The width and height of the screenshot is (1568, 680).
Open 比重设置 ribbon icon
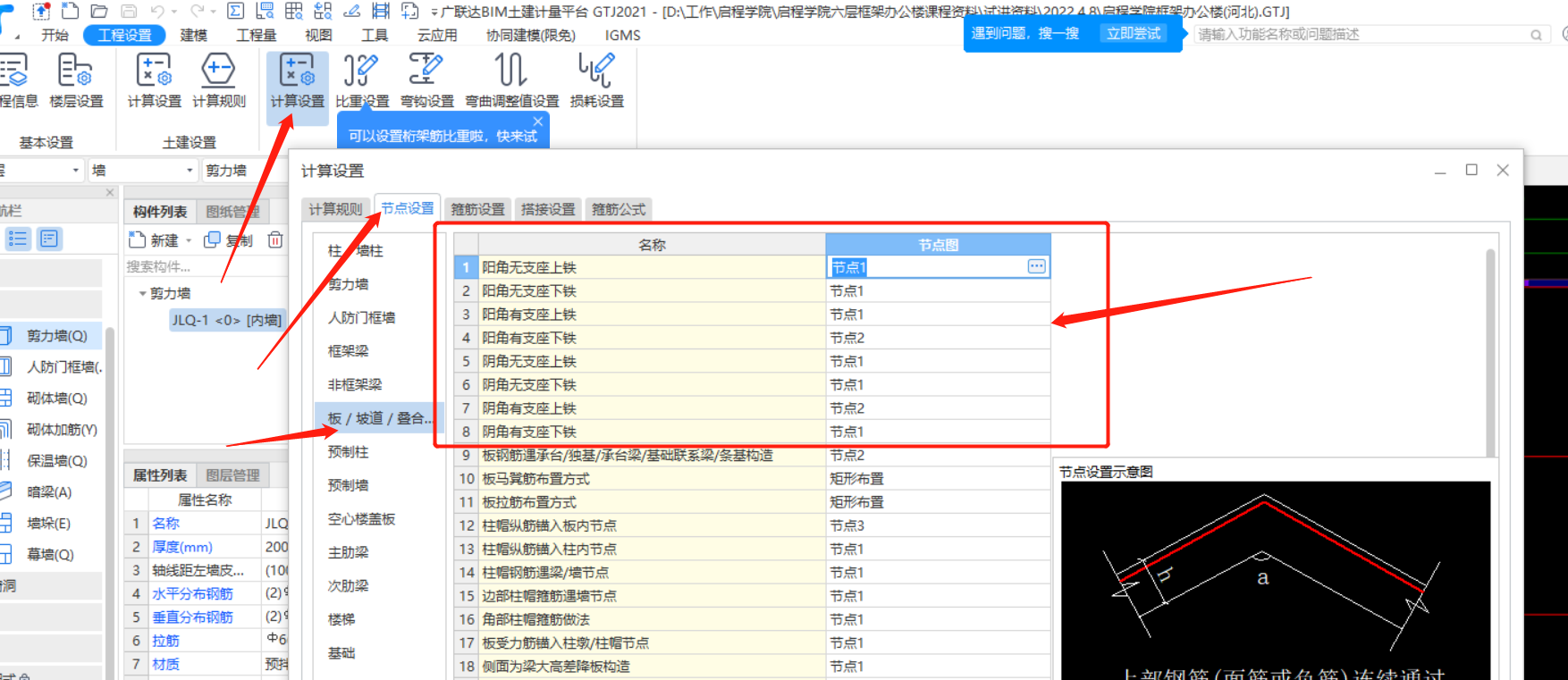362,80
